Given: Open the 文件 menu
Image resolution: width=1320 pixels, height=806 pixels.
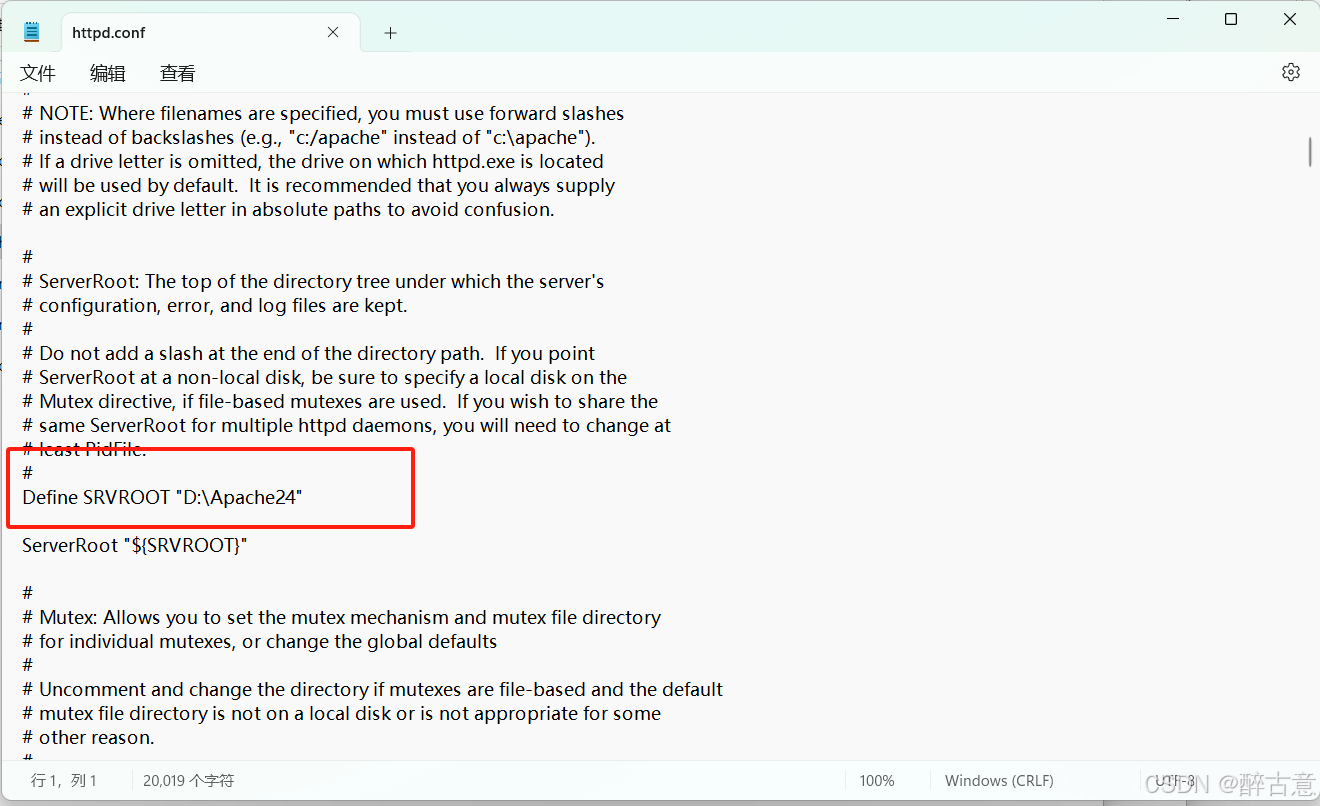Looking at the screenshot, I should click(x=38, y=73).
